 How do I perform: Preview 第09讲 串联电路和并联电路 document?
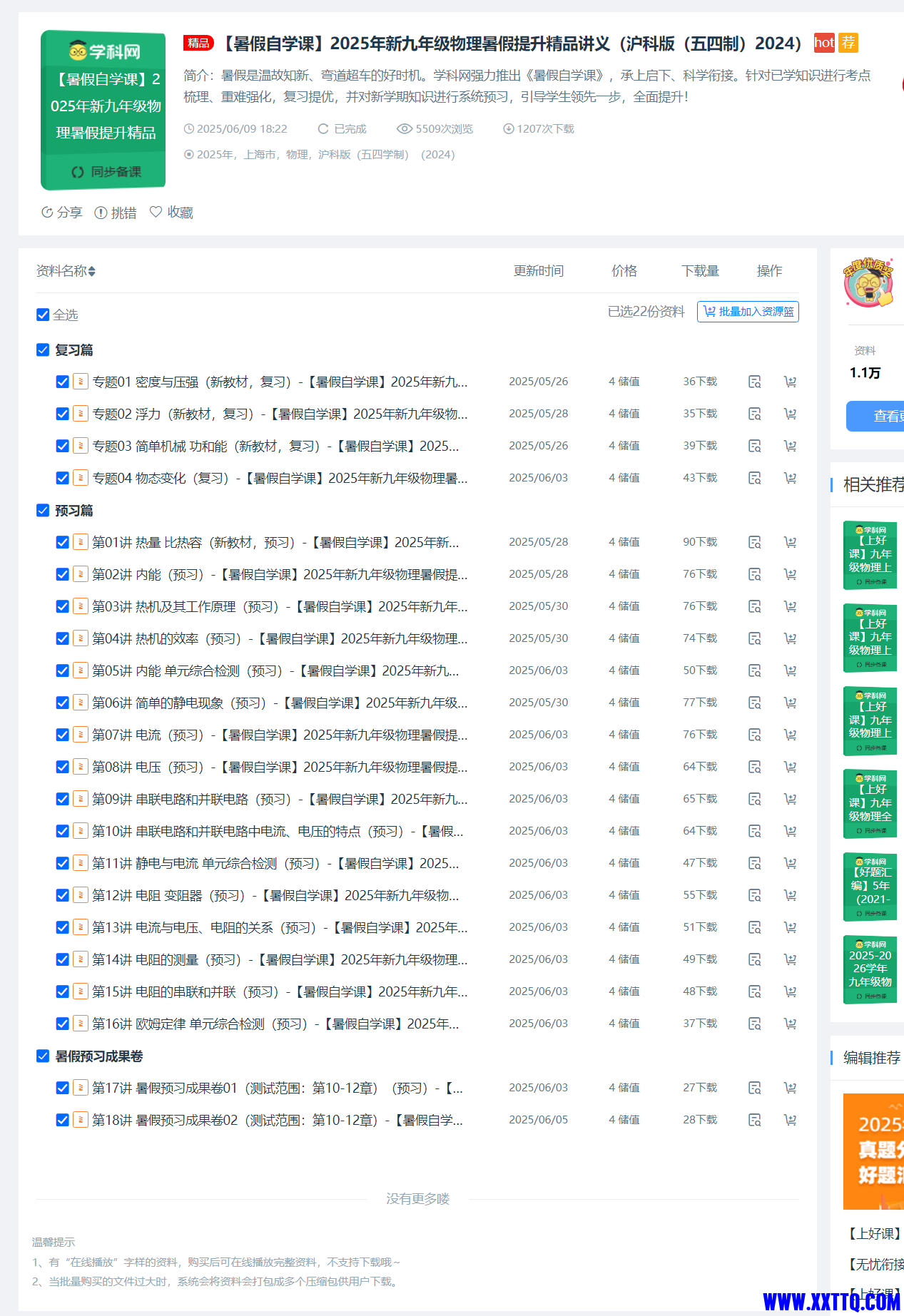point(754,799)
